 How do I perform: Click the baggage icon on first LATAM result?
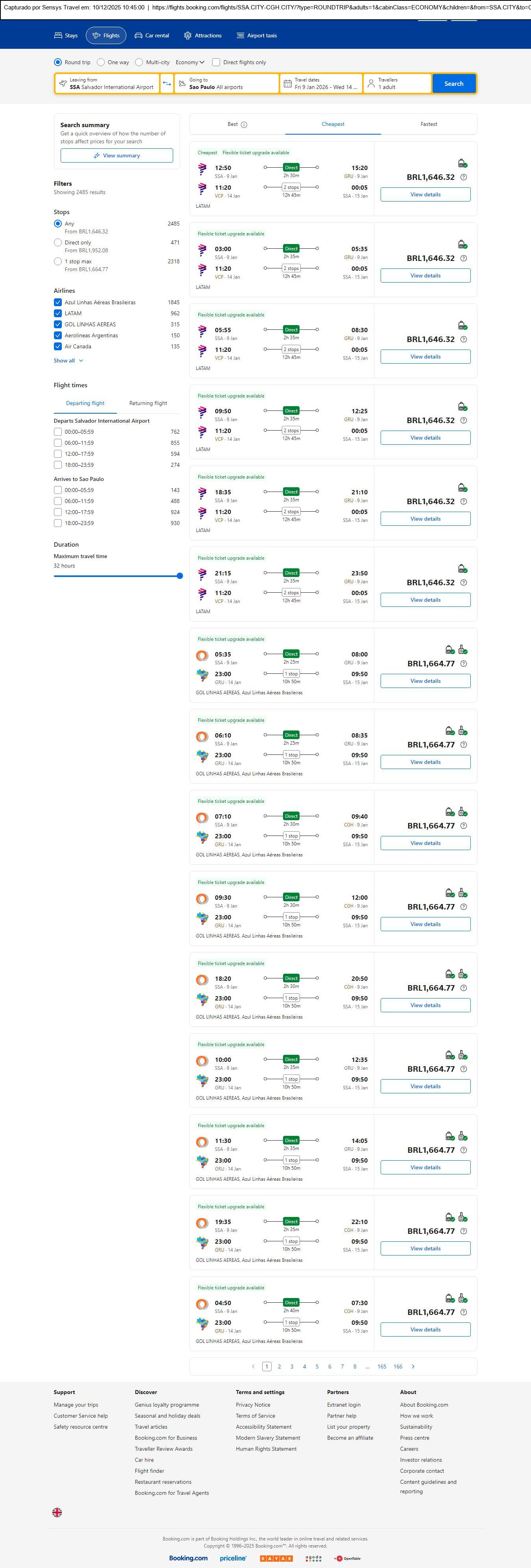462,163
